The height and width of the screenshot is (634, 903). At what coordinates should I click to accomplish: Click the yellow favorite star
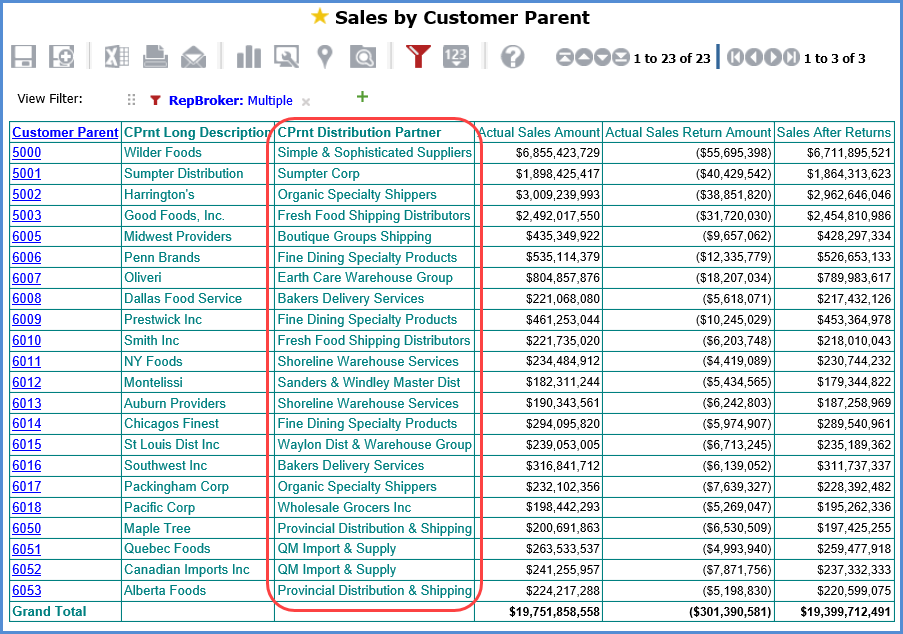click(319, 17)
